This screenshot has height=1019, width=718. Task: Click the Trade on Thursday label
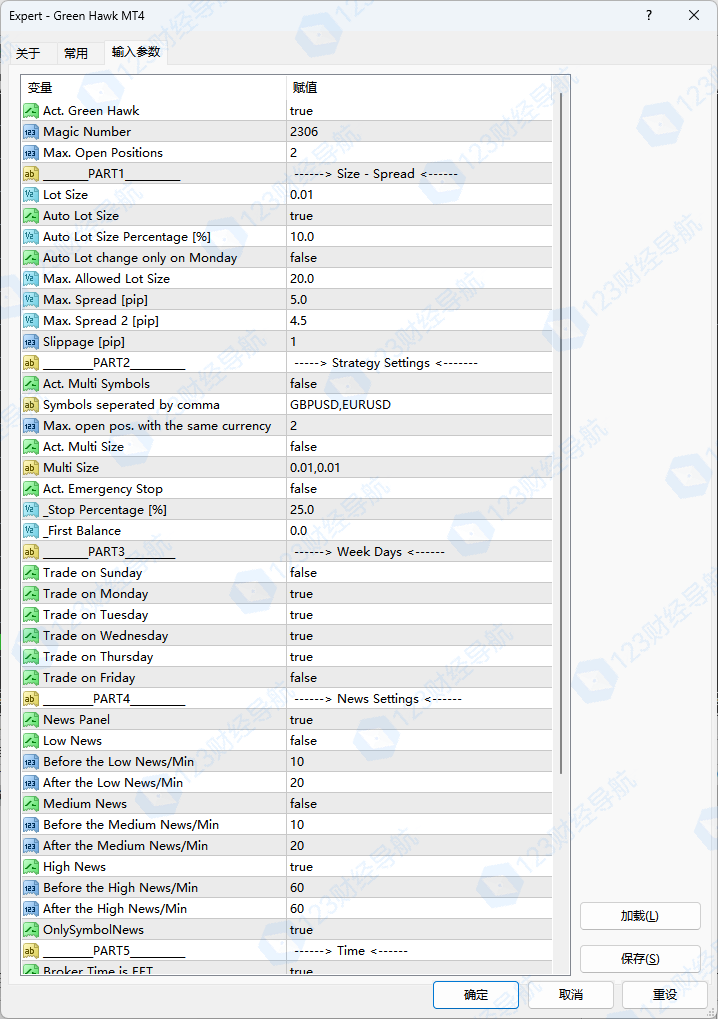click(98, 657)
